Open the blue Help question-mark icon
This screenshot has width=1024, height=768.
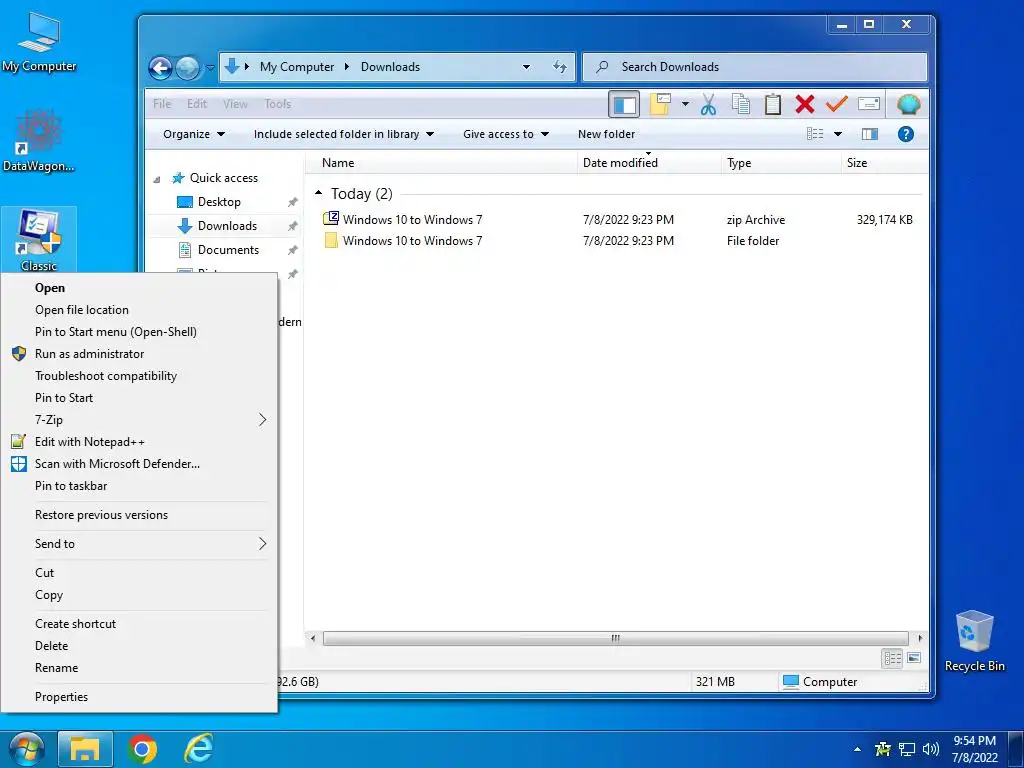coord(905,134)
